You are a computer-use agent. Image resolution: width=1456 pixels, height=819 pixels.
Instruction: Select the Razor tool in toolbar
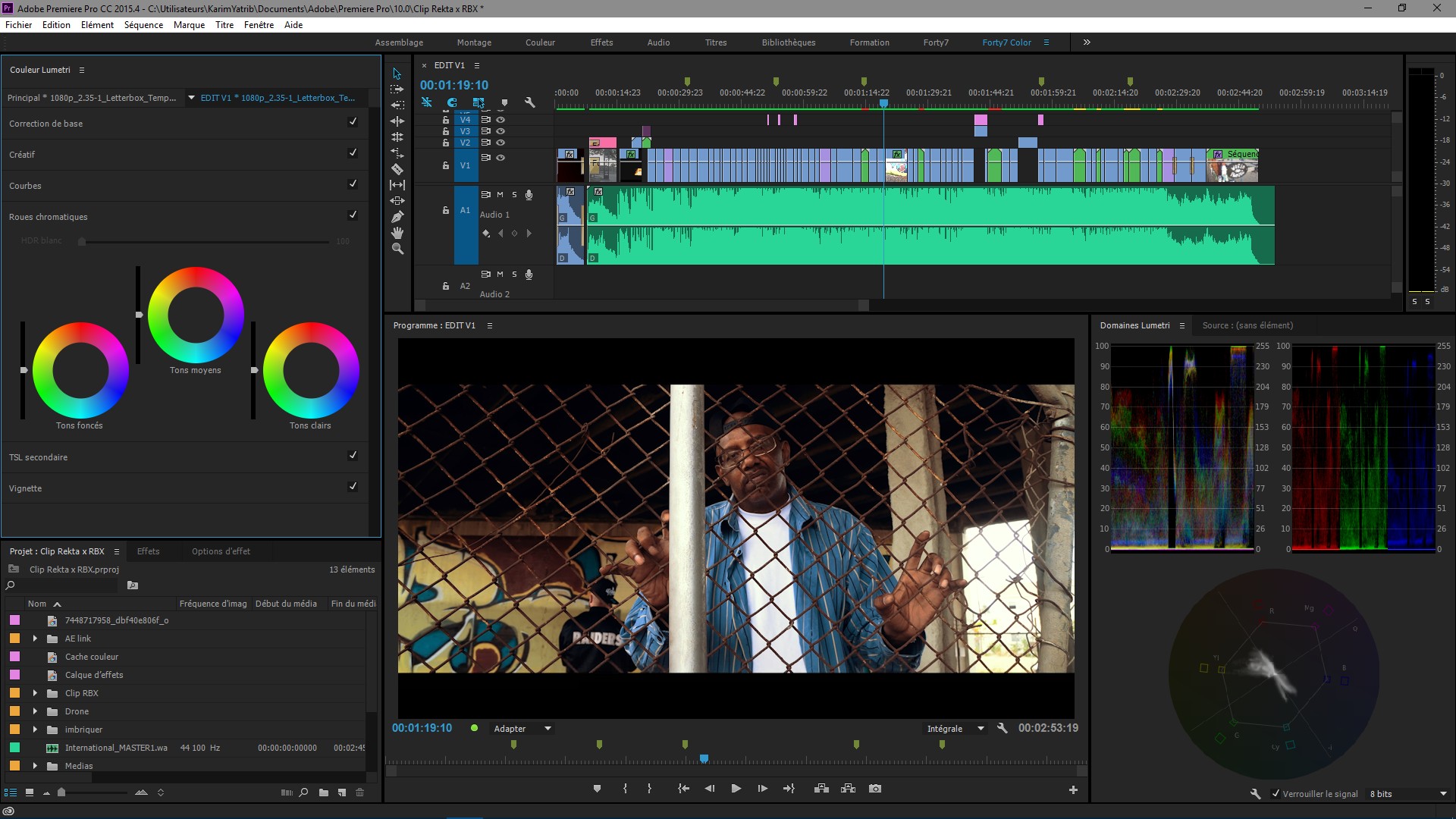coord(397,168)
